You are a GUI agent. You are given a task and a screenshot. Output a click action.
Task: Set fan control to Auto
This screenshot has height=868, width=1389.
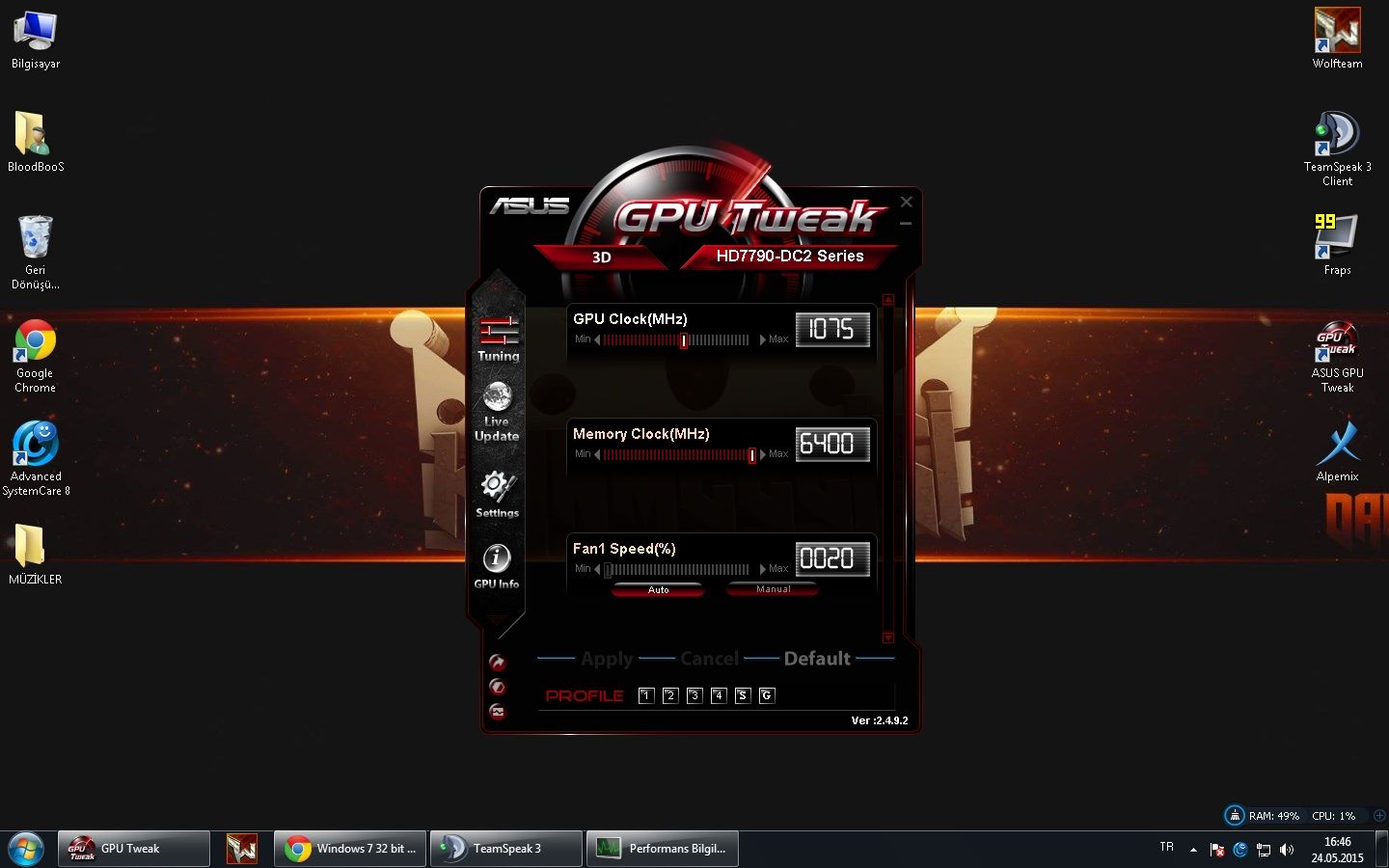pyautogui.click(x=658, y=589)
